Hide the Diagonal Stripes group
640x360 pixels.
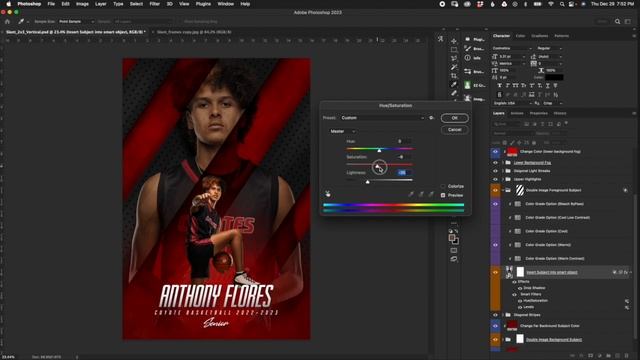[496, 315]
